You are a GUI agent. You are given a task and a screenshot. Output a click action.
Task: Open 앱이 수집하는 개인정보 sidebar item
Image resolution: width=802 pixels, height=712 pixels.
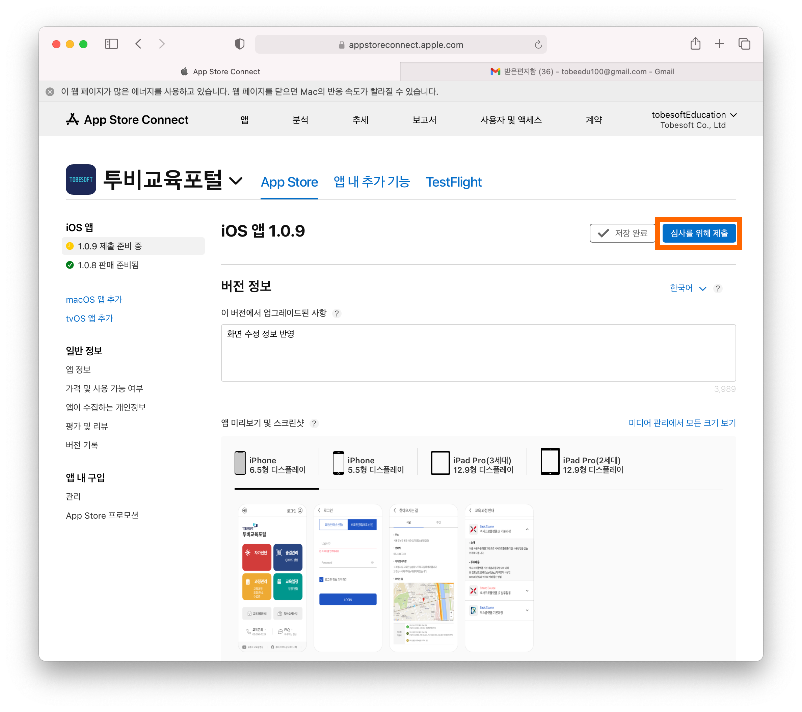[x=105, y=407]
